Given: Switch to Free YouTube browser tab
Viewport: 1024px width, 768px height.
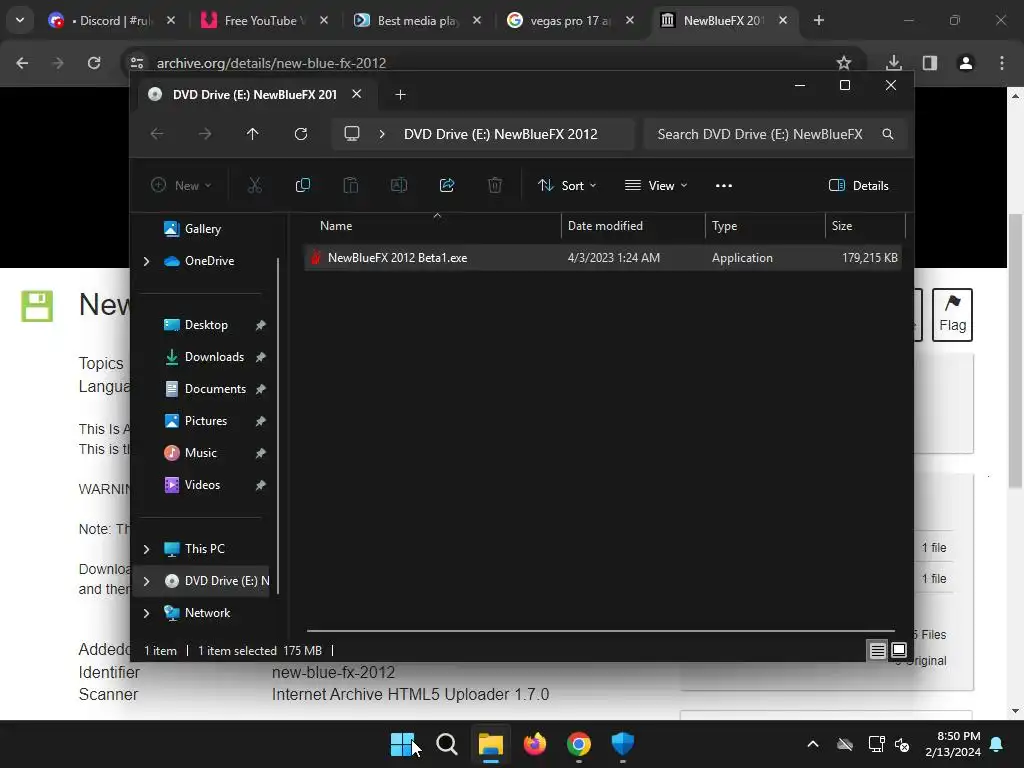Looking at the screenshot, I should click(x=264, y=20).
